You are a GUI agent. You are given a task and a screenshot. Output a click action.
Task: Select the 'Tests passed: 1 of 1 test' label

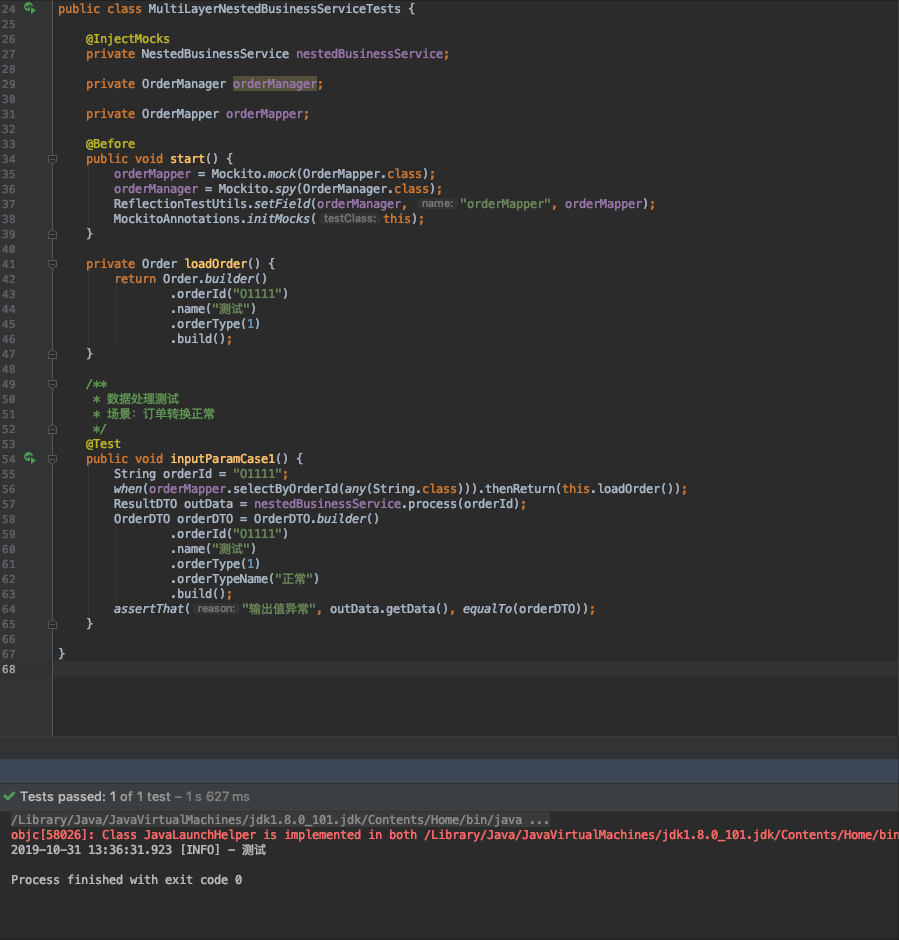point(90,796)
